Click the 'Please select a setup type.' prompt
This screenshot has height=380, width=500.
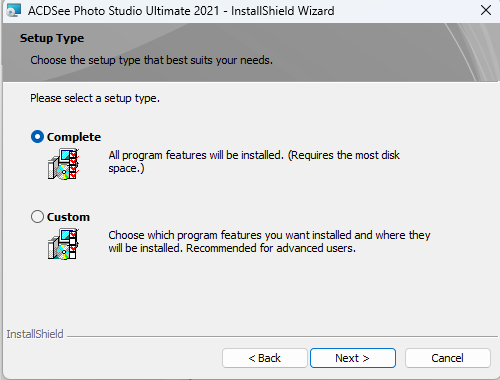95,98
